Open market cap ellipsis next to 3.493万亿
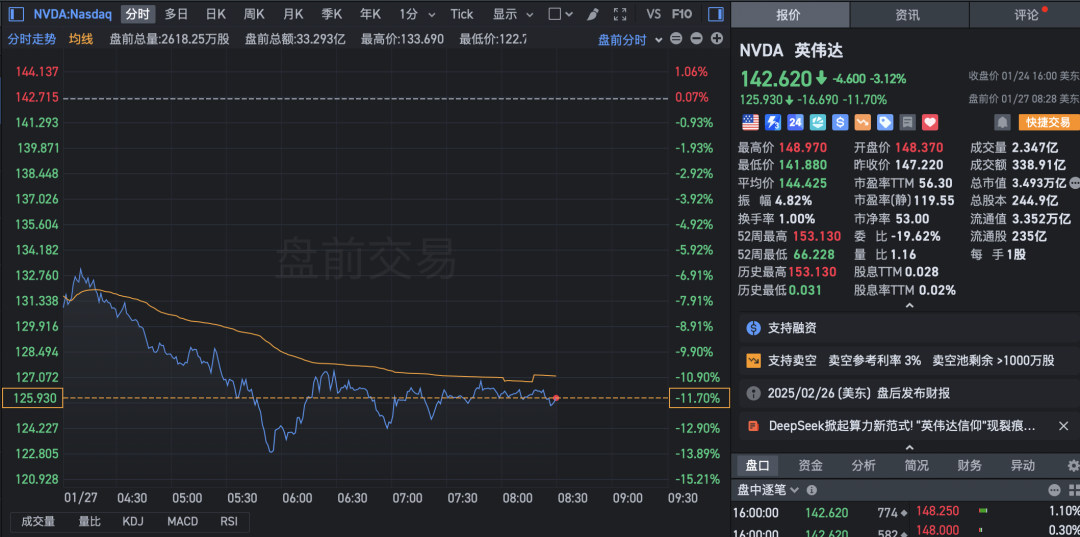This screenshot has height=537, width=1080. click(1074, 183)
